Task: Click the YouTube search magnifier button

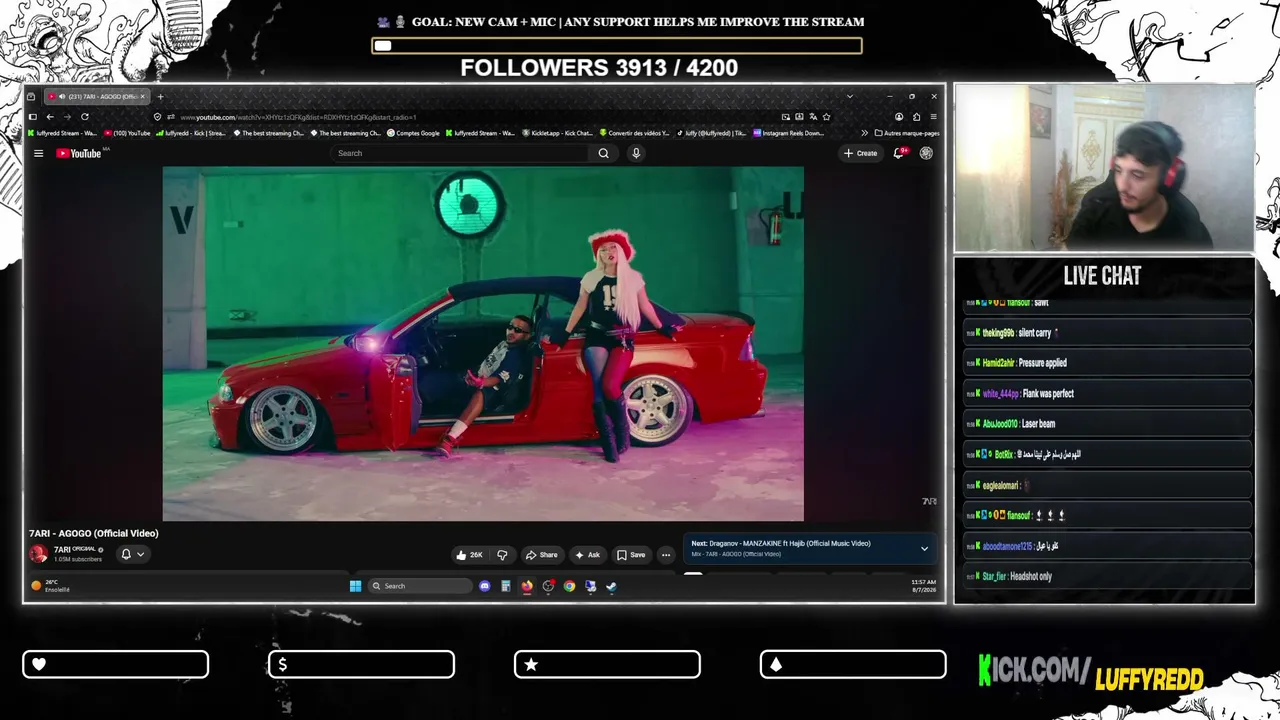Action: click(603, 153)
